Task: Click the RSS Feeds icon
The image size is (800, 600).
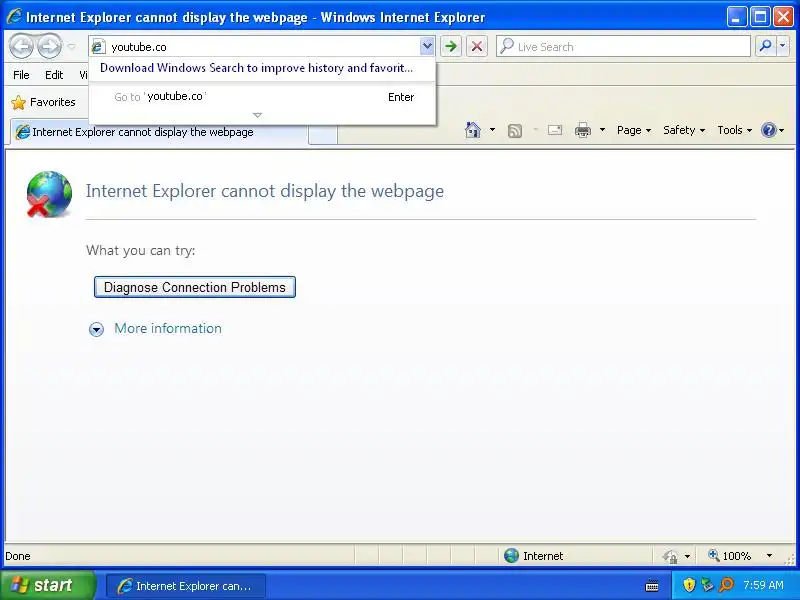Action: (x=515, y=131)
